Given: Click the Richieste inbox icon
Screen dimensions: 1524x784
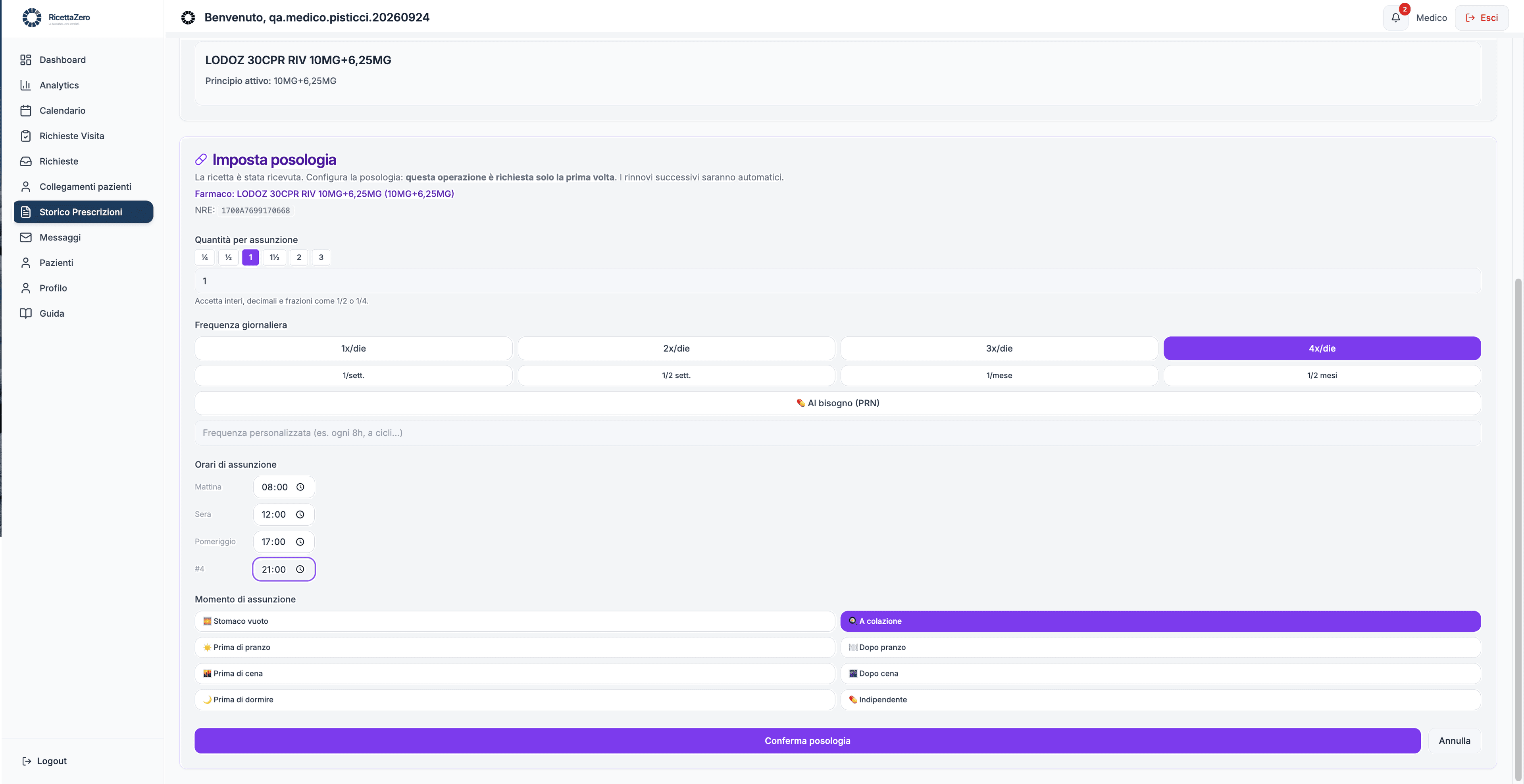Looking at the screenshot, I should click(x=25, y=161).
